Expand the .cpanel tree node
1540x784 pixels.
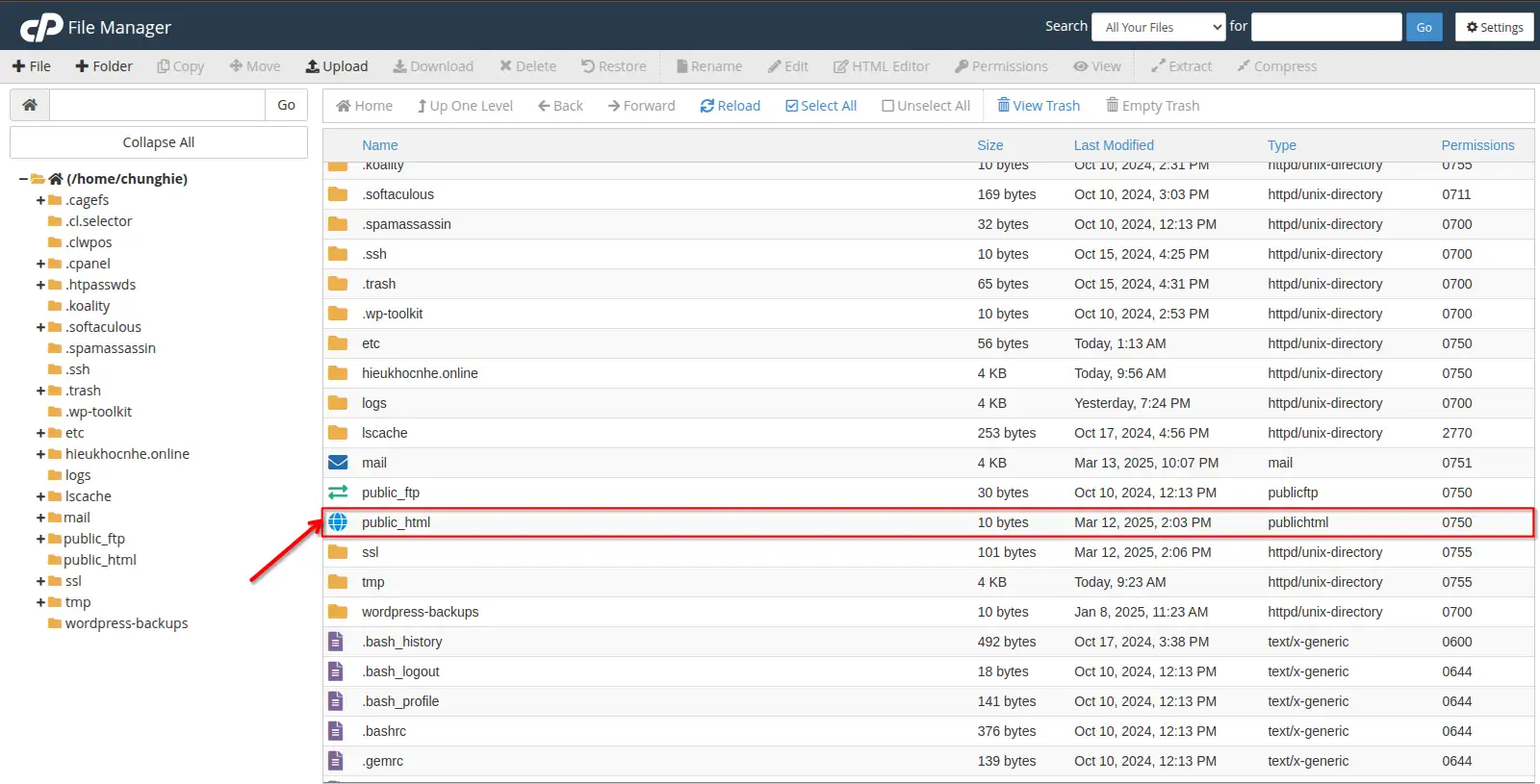40,264
